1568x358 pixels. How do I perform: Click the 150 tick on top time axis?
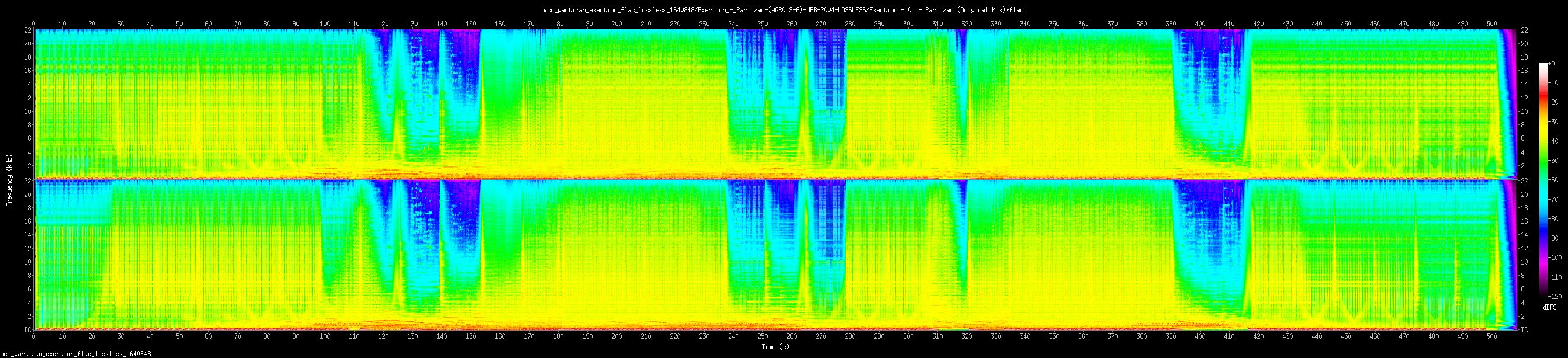[471, 24]
